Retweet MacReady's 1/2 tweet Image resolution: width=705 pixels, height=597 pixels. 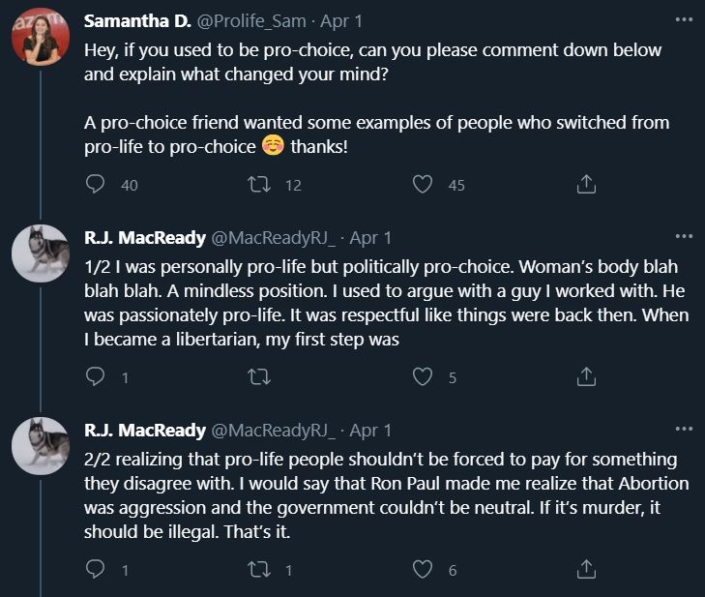click(x=260, y=376)
